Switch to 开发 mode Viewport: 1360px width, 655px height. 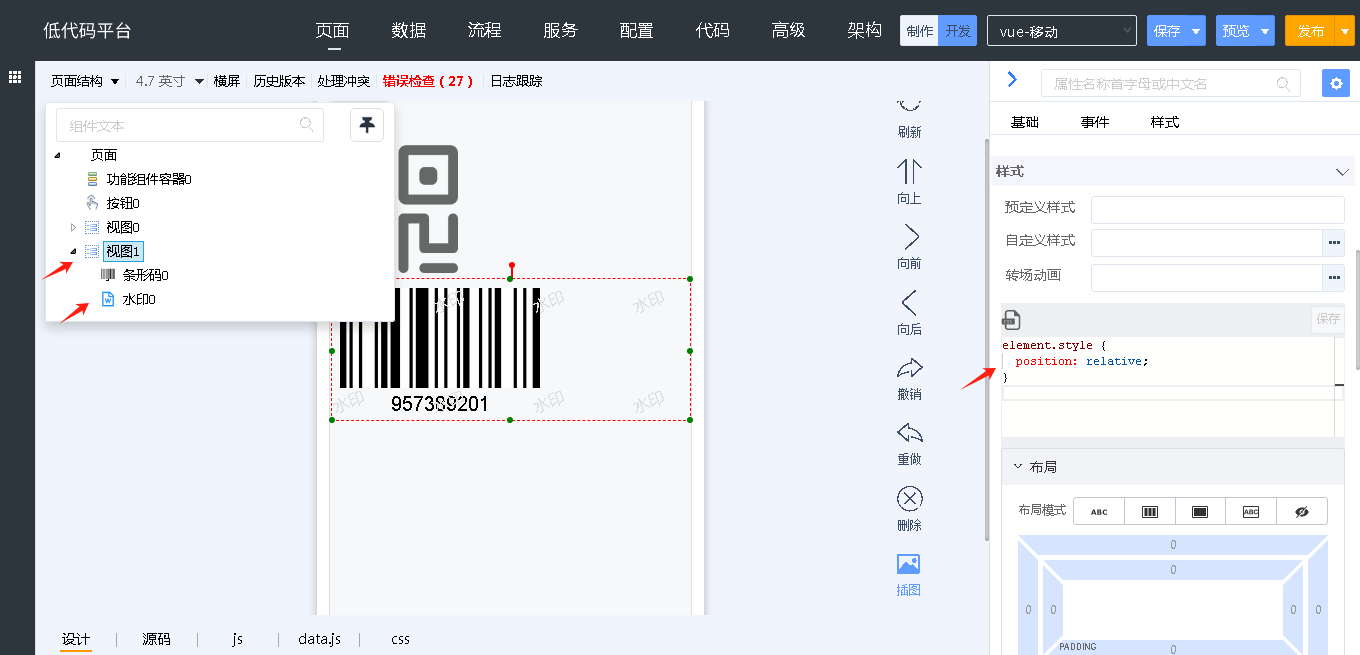click(957, 31)
